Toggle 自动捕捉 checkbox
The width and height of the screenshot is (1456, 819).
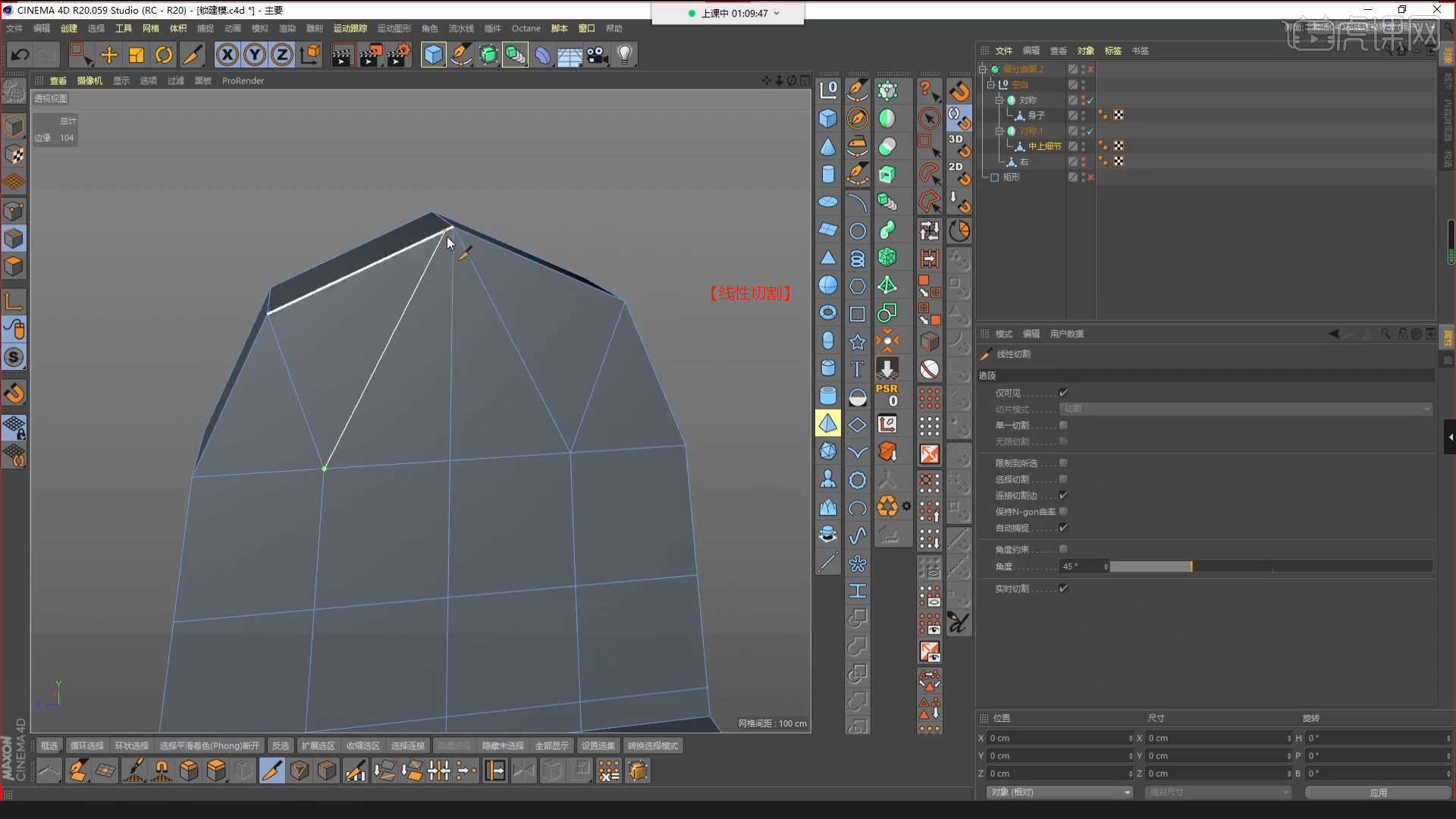1063,527
